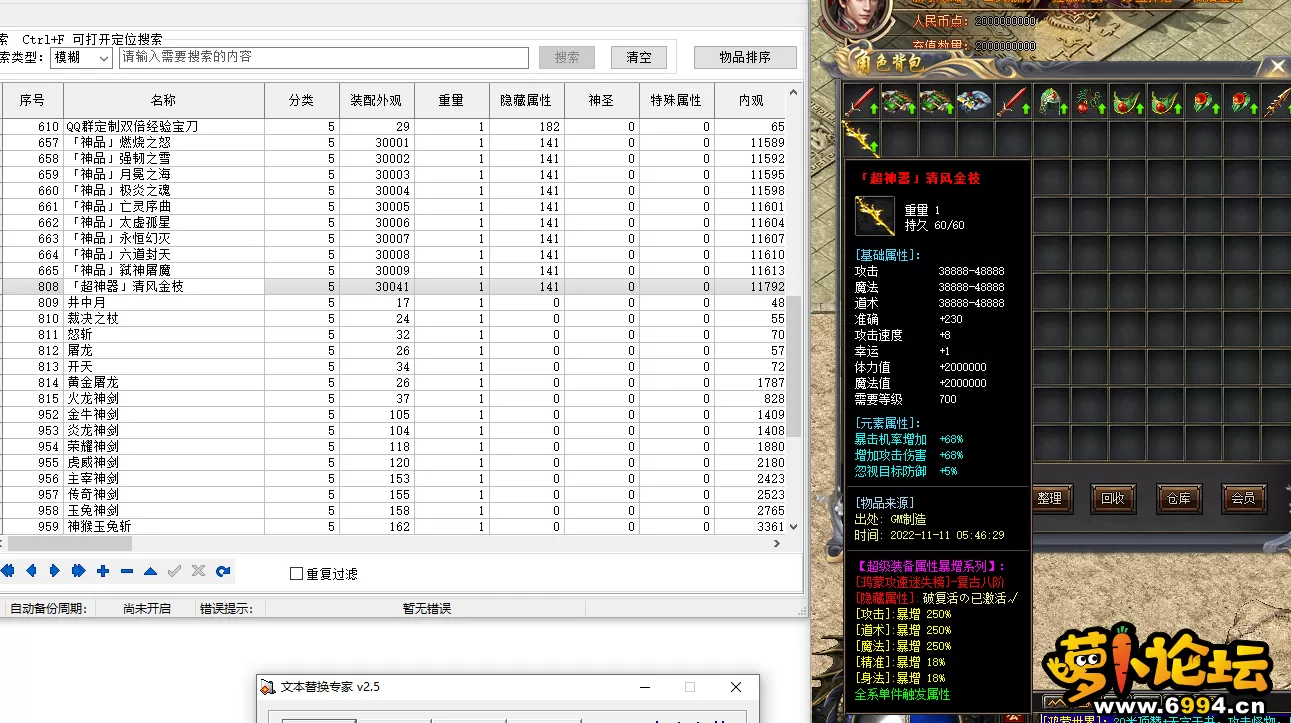Screen dimensions: 1291x723
Task: Sort by 特殊属性 column header
Action: 677,101
